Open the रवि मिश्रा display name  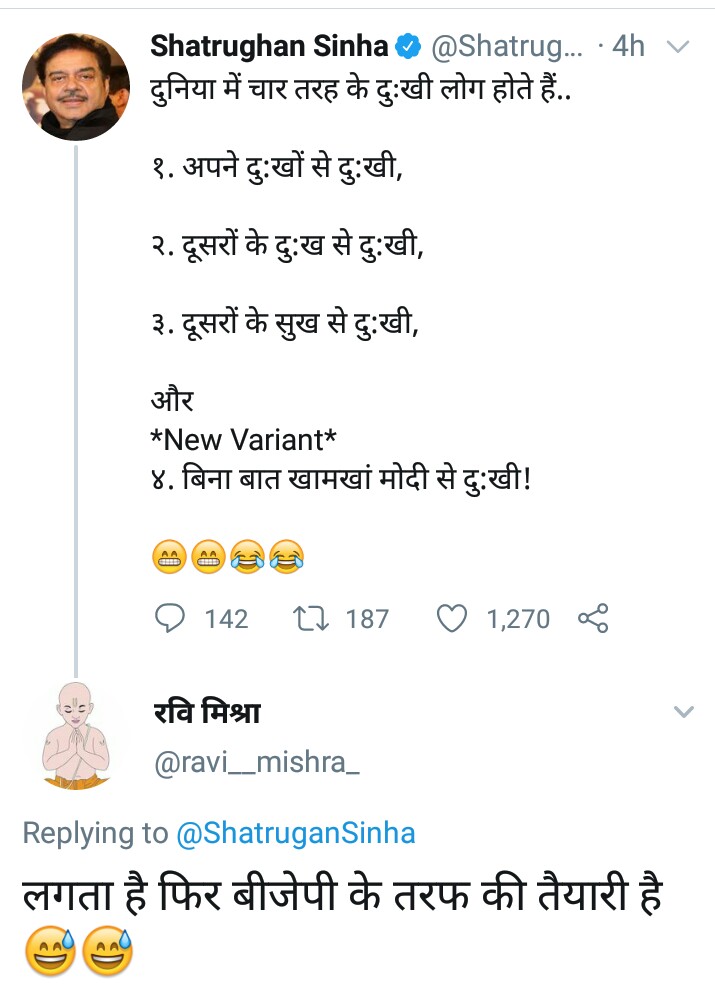(x=207, y=713)
